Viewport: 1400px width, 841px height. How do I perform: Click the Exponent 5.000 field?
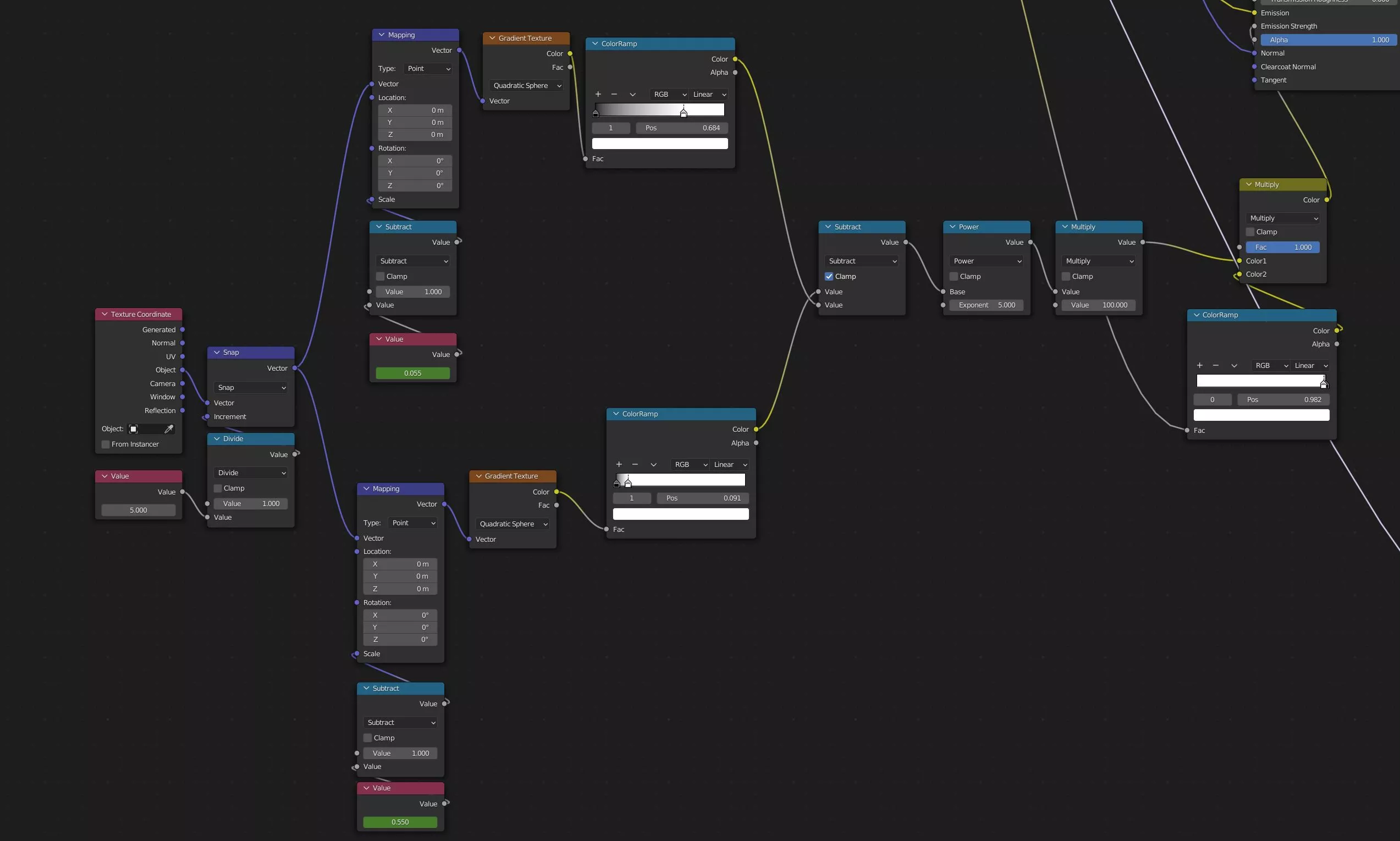click(x=986, y=305)
